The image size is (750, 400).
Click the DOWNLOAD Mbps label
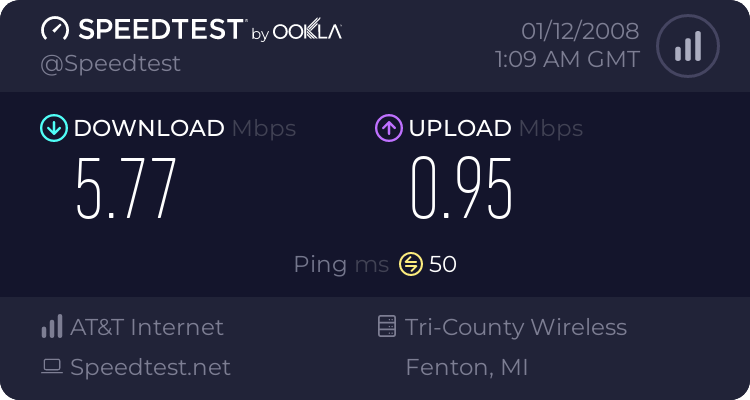click(185, 128)
